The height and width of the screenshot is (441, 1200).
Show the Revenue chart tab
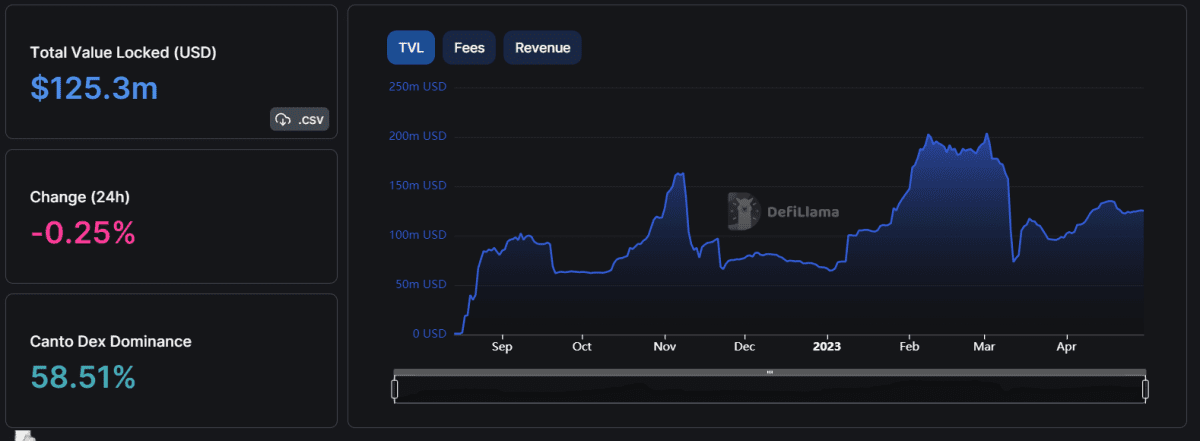tap(543, 47)
